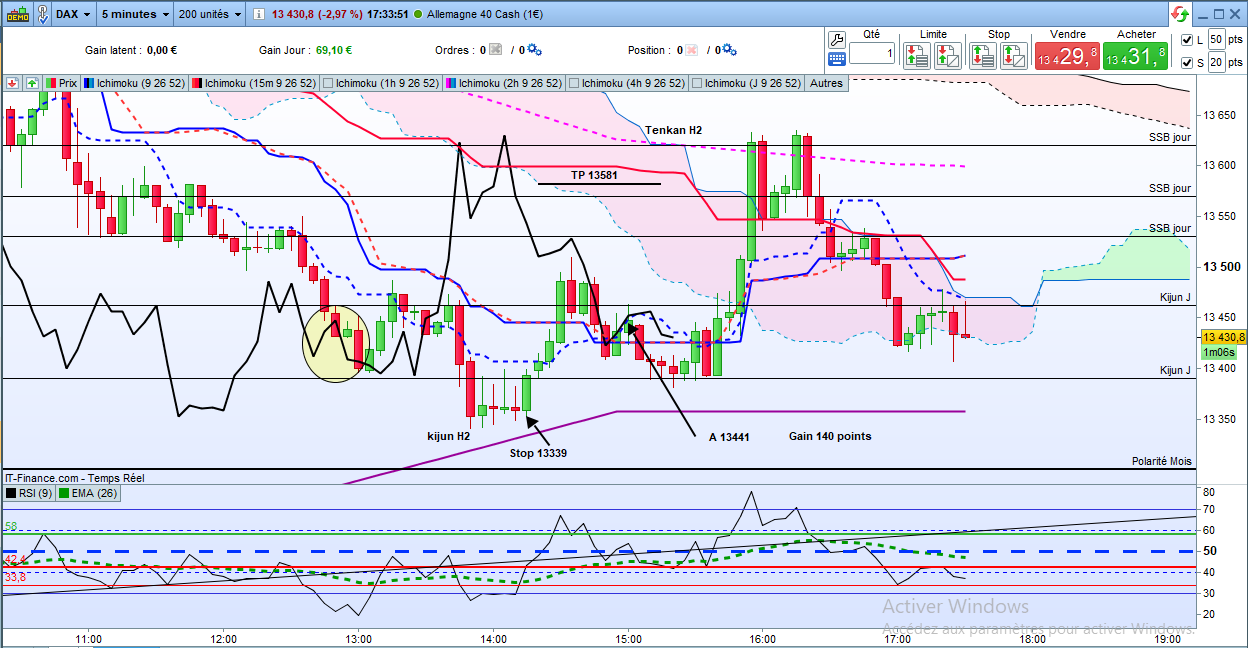Select the Prix indicator tab

tap(62, 84)
